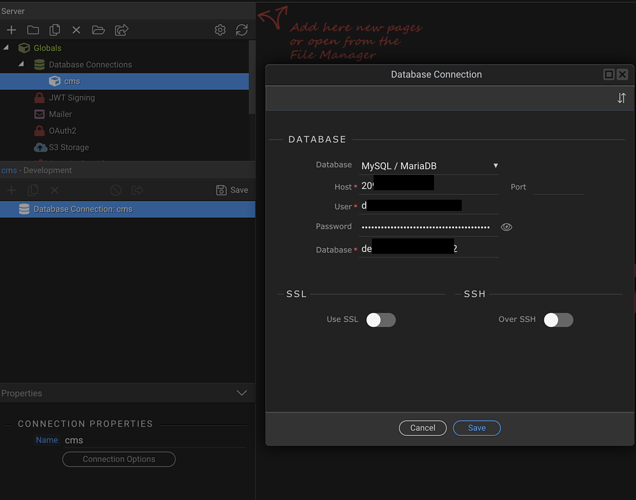Click the output arrow icon in cms toolbar
636x500 pixels.
click(138, 190)
